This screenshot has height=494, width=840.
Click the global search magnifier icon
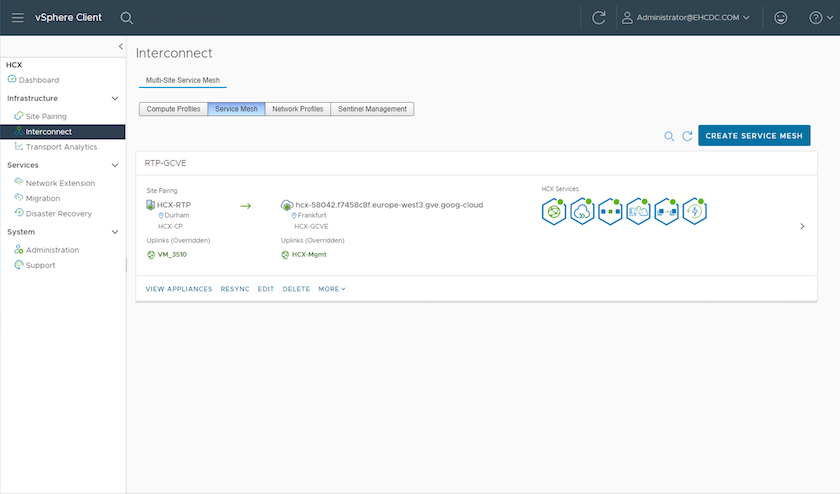click(x=126, y=17)
